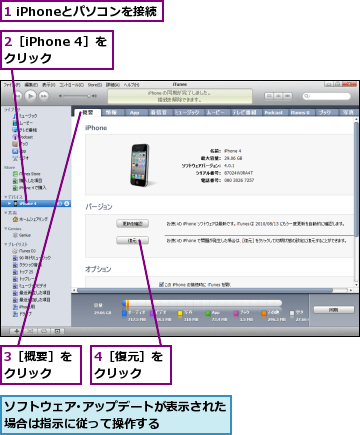Click the add playlist (+) button
Screen dimensions: 360x435
[x=16, y=331]
